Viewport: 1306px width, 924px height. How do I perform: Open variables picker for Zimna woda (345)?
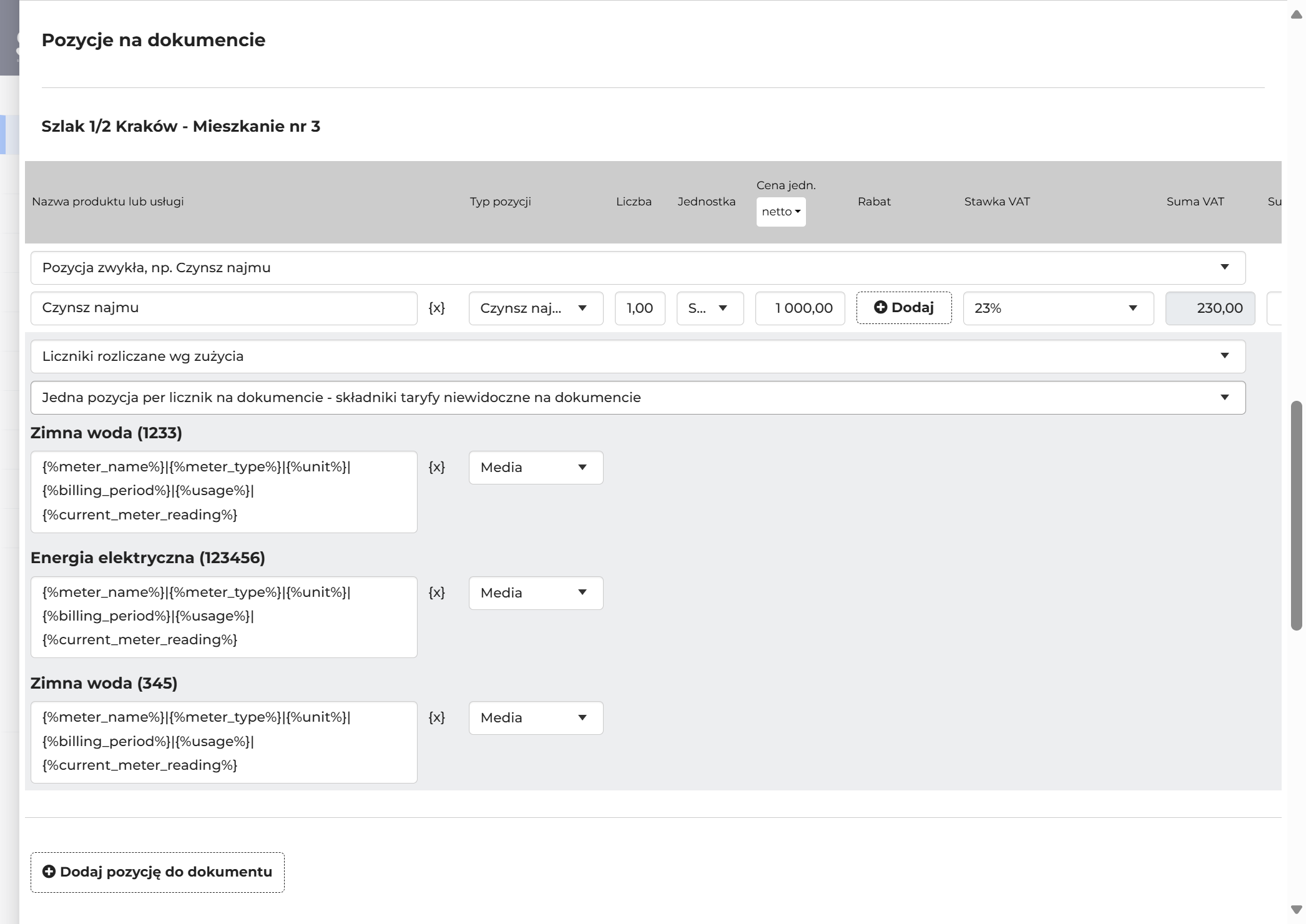coord(436,717)
